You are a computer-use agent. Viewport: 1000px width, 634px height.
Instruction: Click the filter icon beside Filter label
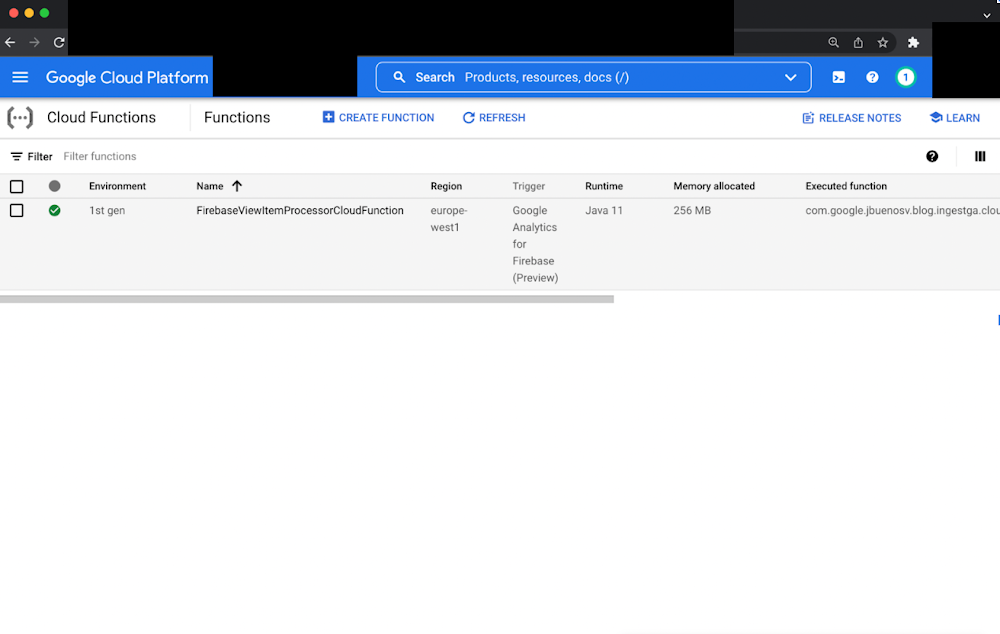point(17,156)
